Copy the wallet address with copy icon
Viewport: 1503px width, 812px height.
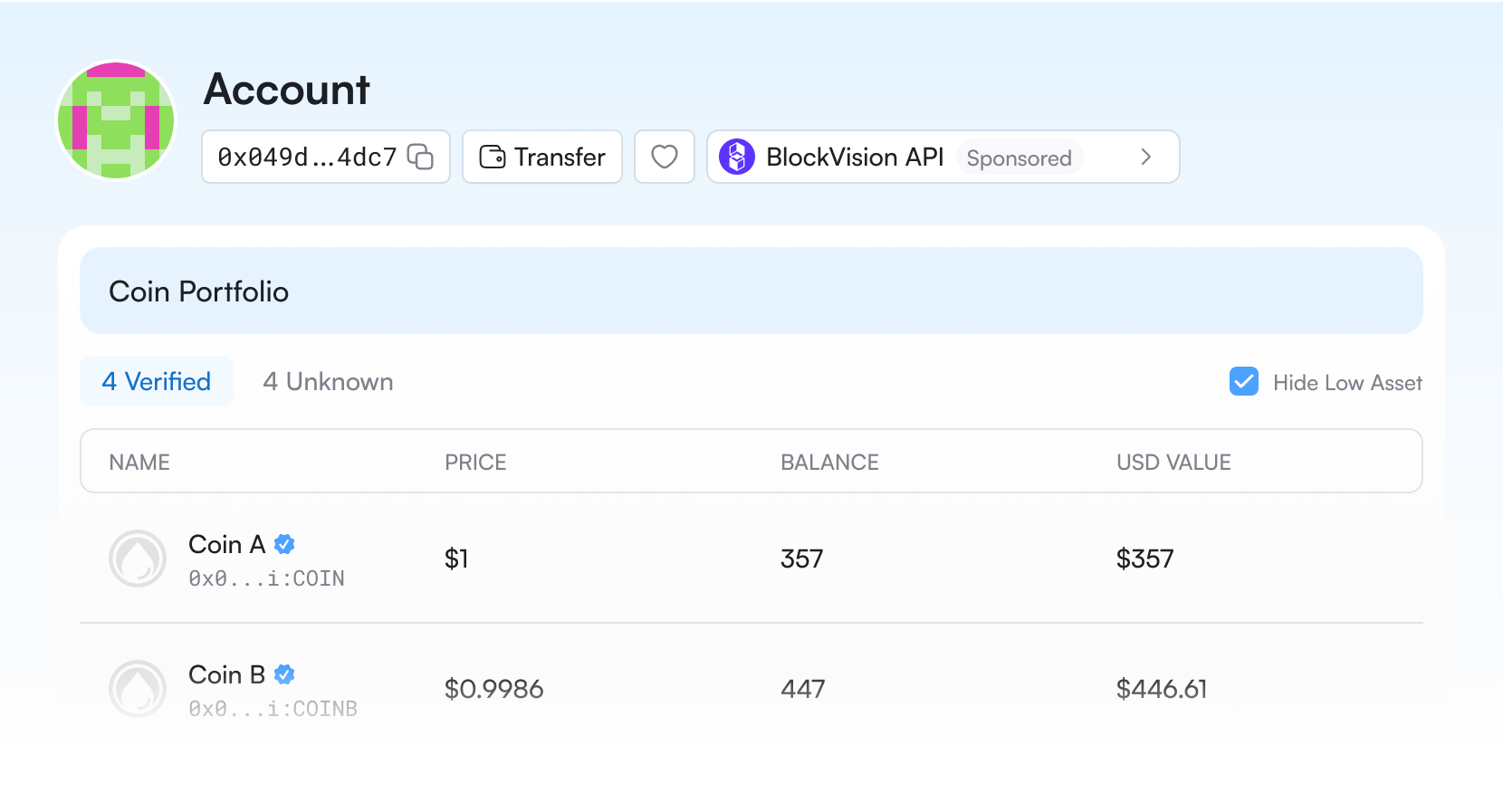coord(420,157)
